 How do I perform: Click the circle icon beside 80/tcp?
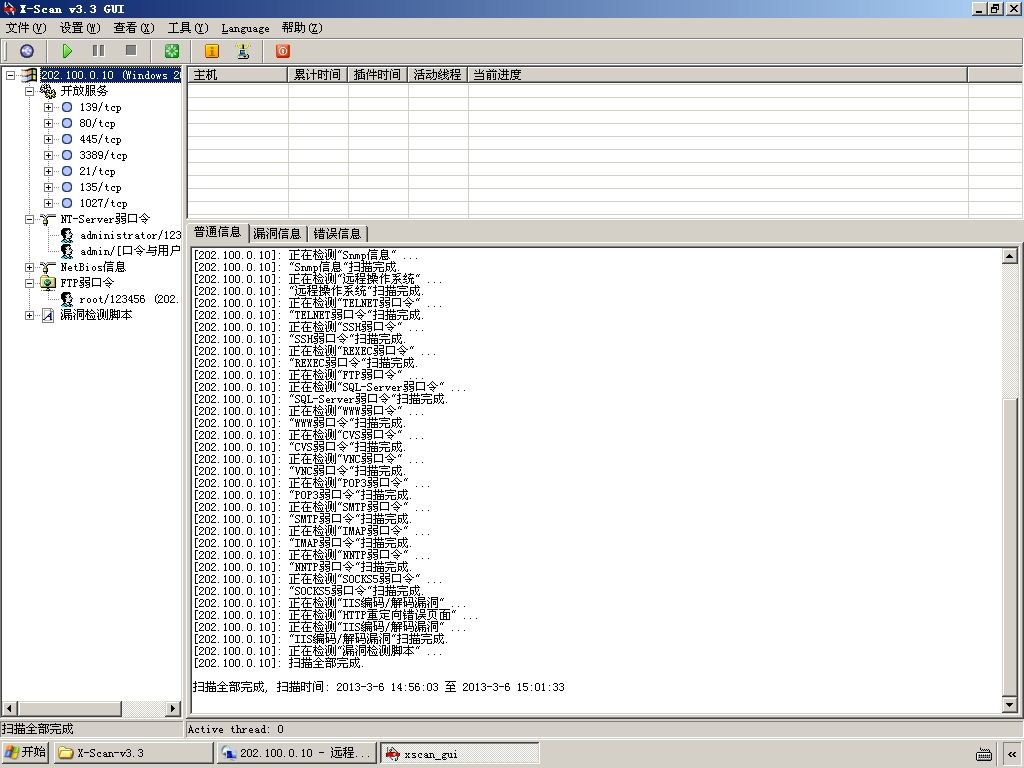pyautogui.click(x=67, y=123)
